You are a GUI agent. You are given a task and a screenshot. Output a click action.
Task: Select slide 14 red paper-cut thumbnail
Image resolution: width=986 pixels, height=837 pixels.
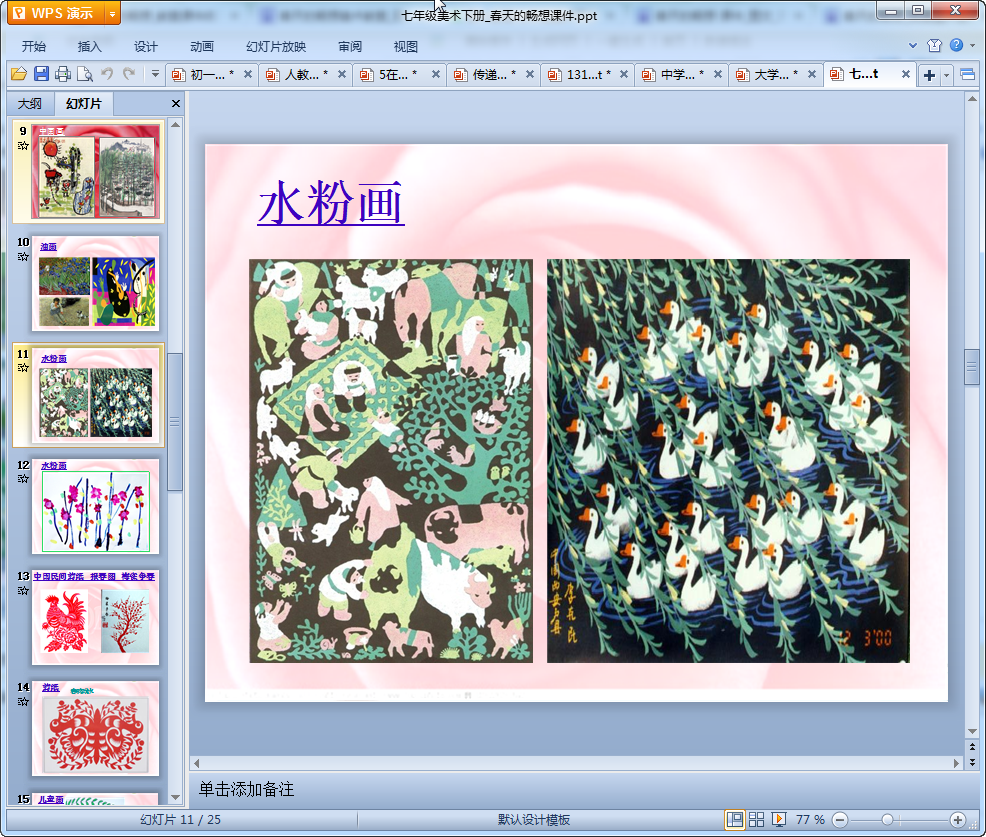[x=96, y=728]
